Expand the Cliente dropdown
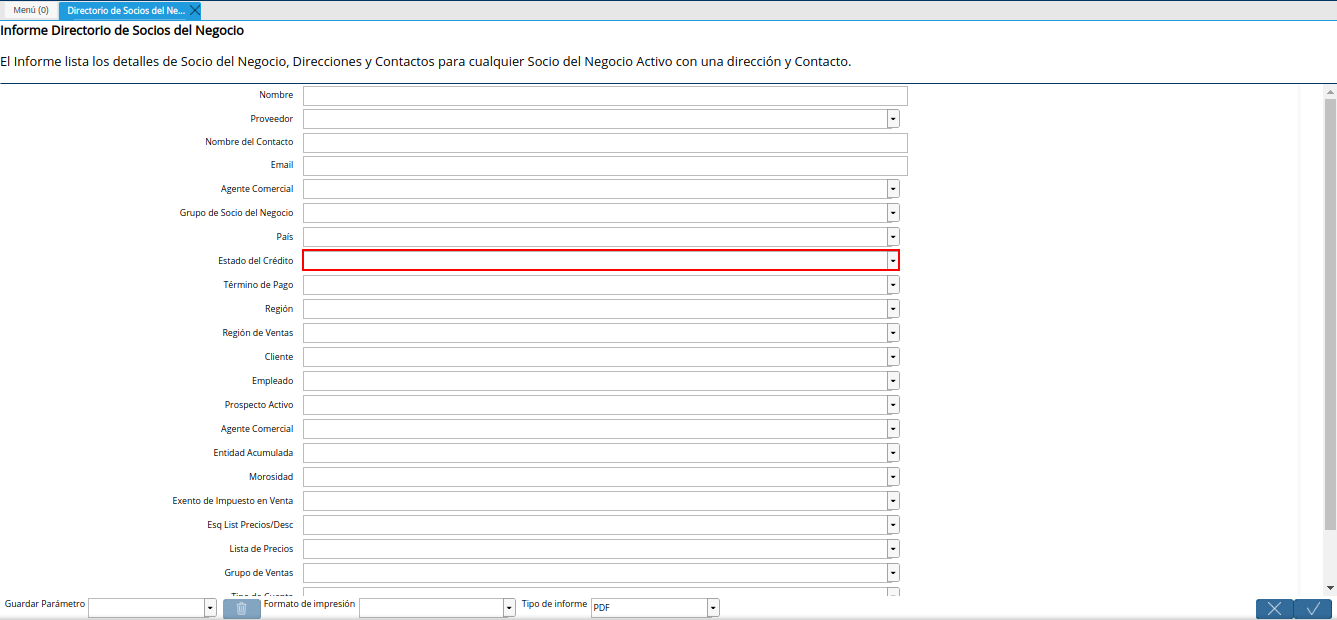Viewport: 1337px width, 620px height. coord(893,357)
